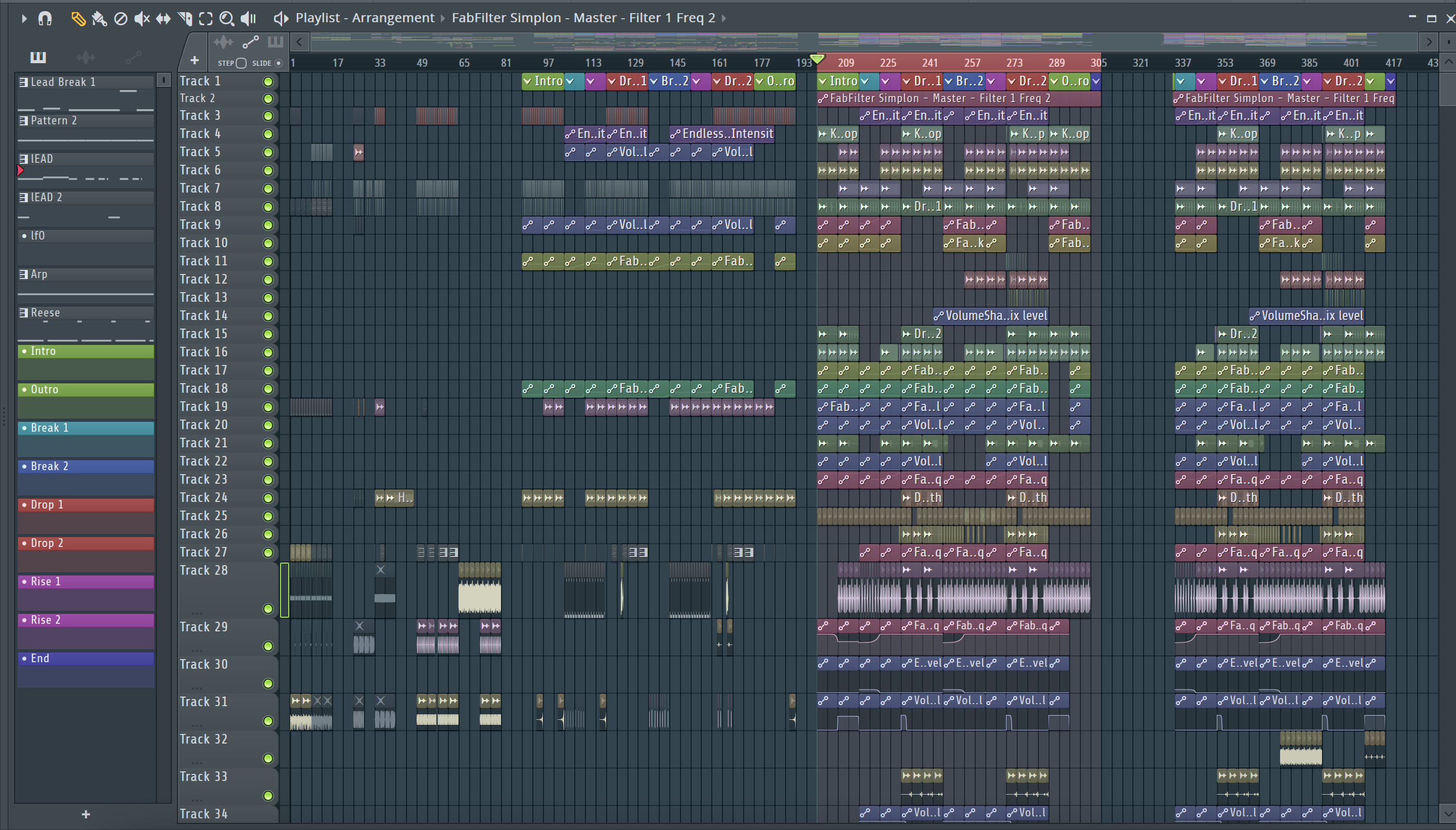1456x830 pixels.
Task: Select VolumeSha..ix level clip at bar 257
Action: [x=990, y=316]
